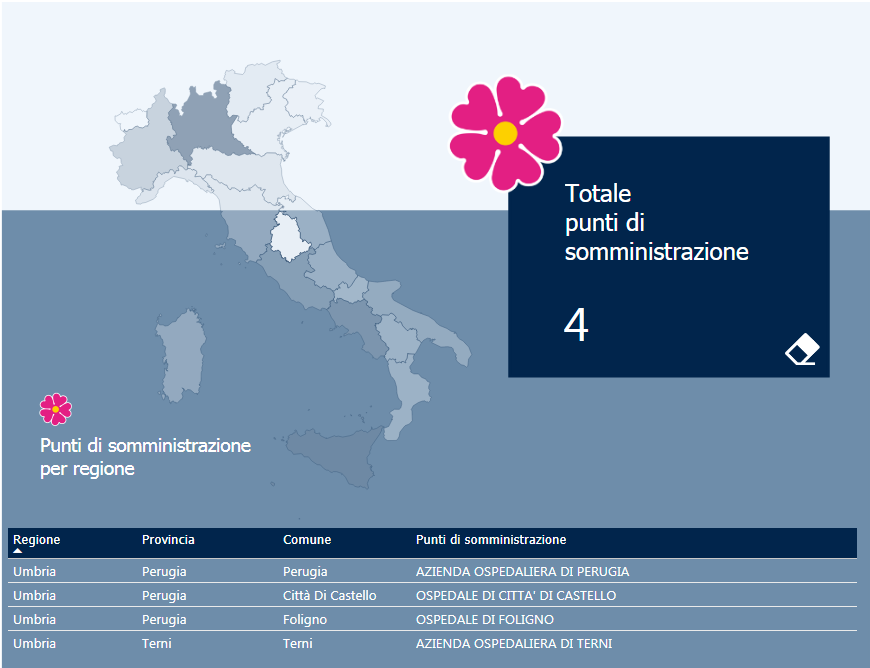The width and height of the screenshot is (870, 668).
Task: Click the large pink flower logo
Action: pyautogui.click(x=506, y=133)
